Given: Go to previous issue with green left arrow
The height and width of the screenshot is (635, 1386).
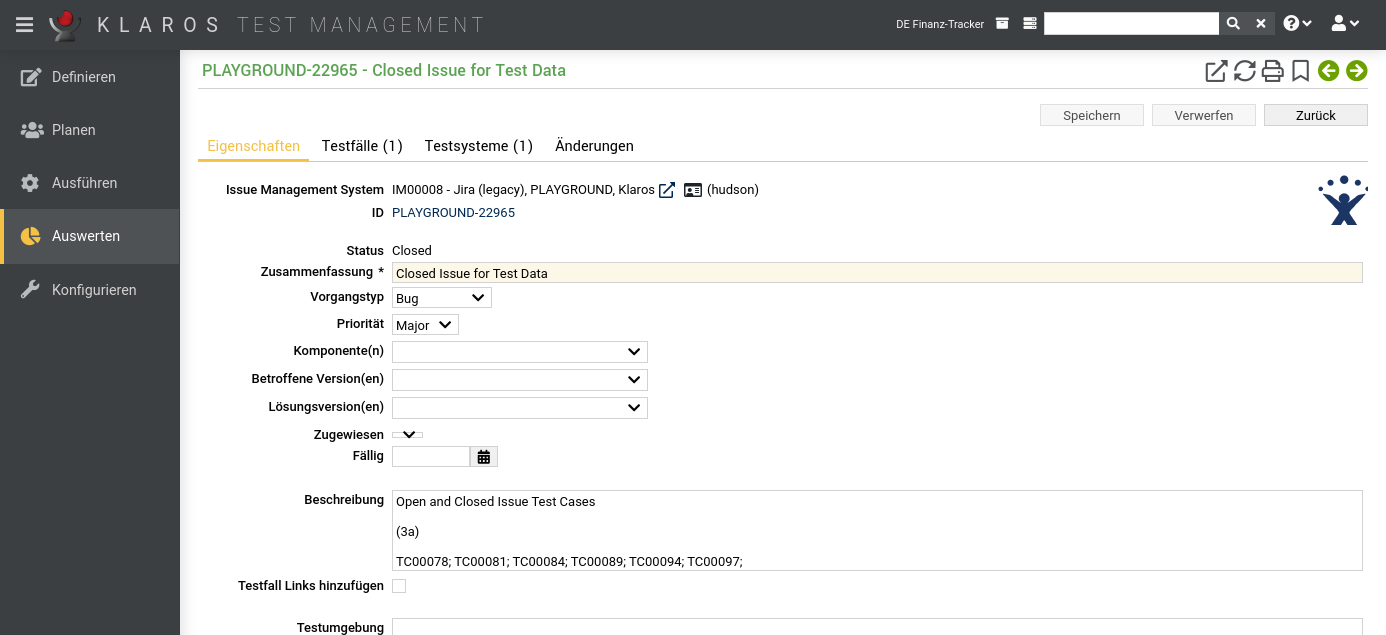Looking at the screenshot, I should 1328,70.
